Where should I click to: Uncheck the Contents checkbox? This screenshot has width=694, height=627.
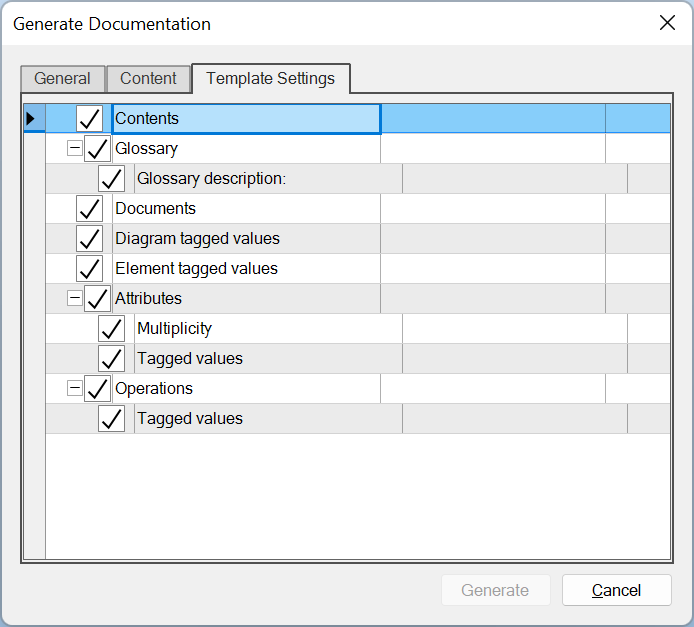90,119
